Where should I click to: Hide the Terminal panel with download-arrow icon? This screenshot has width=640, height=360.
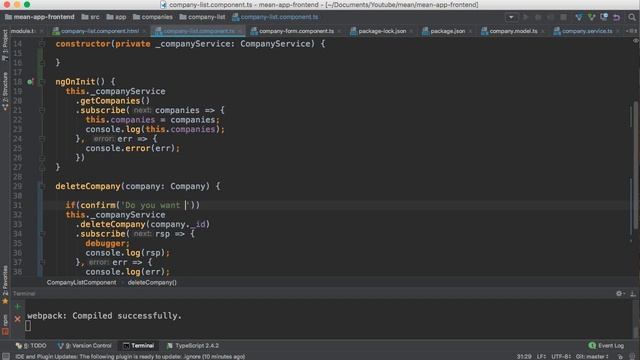click(x=633, y=293)
